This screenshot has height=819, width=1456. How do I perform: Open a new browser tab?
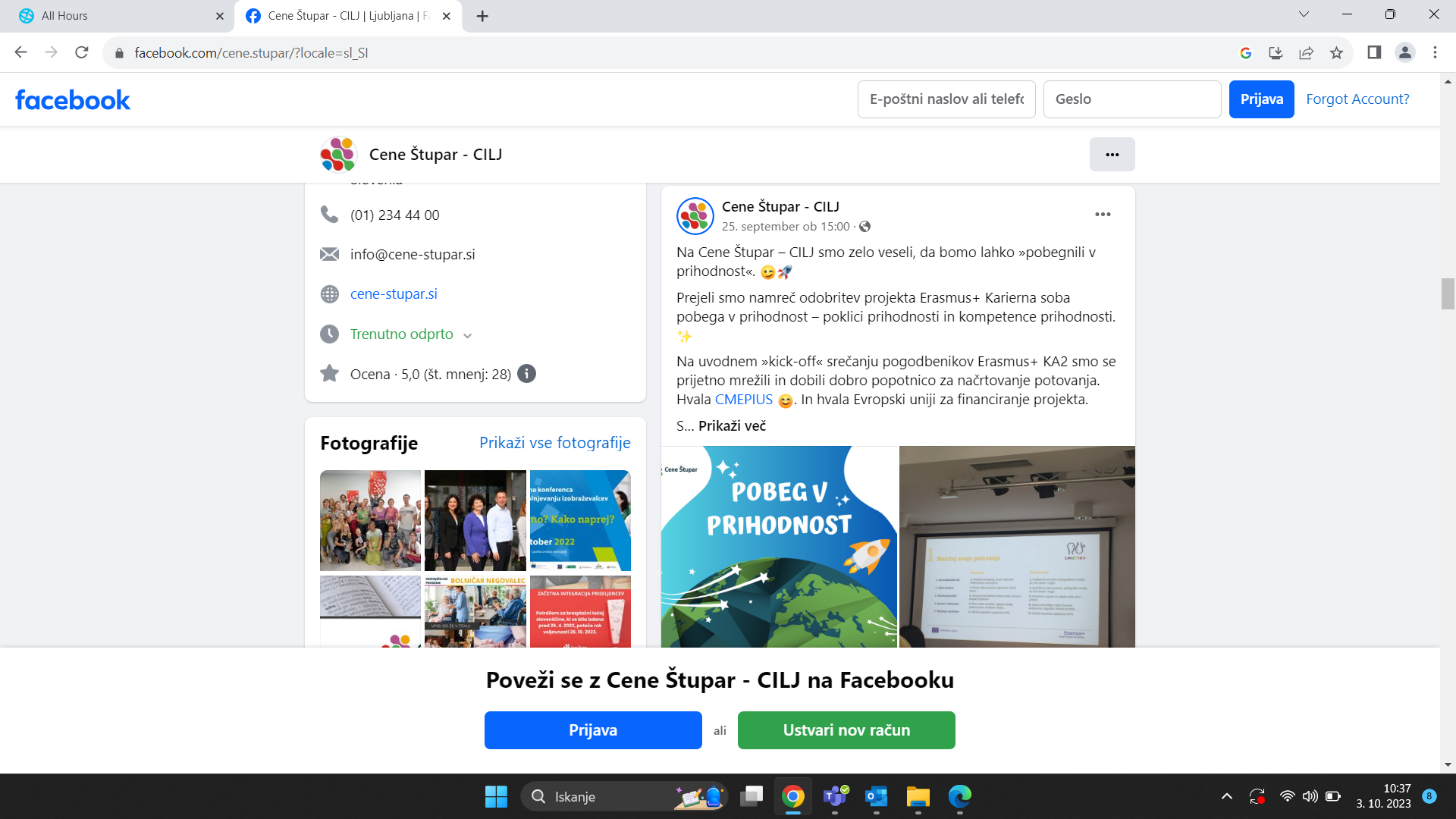[x=482, y=16]
